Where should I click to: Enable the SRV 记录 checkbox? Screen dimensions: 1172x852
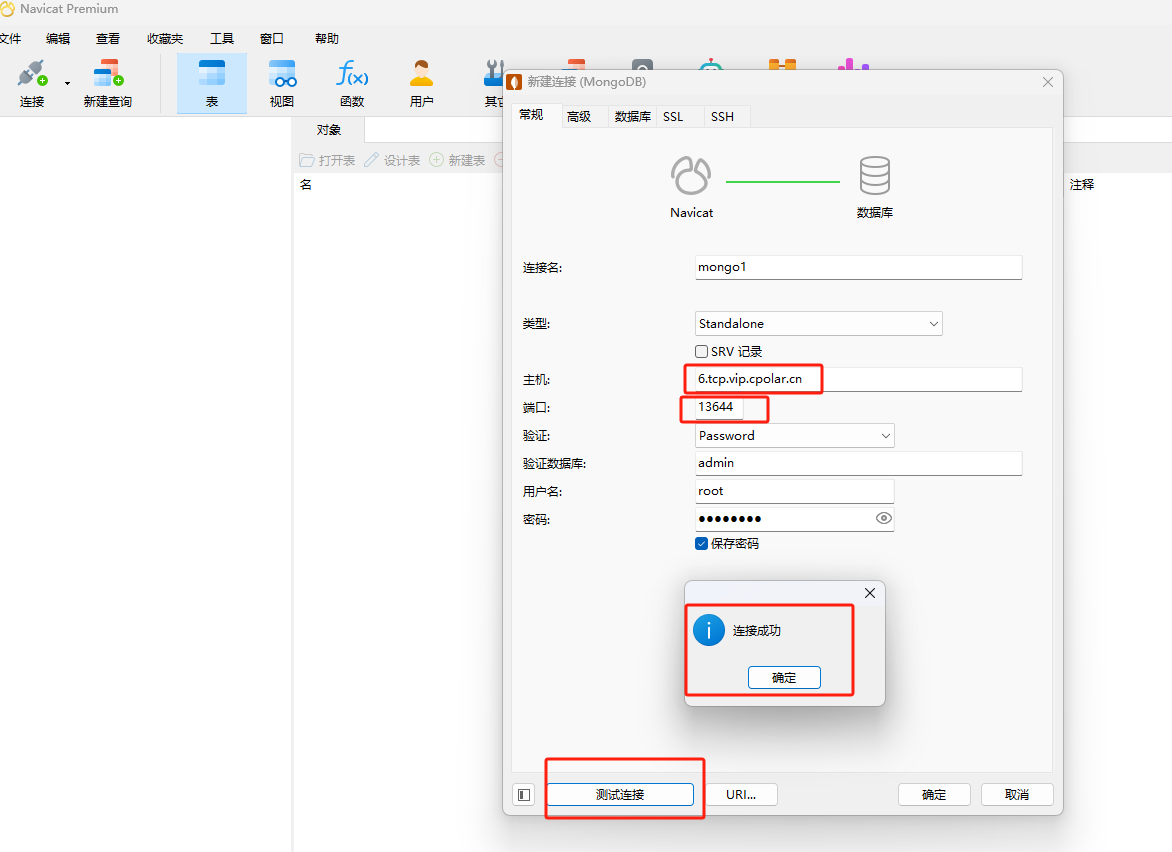701,351
